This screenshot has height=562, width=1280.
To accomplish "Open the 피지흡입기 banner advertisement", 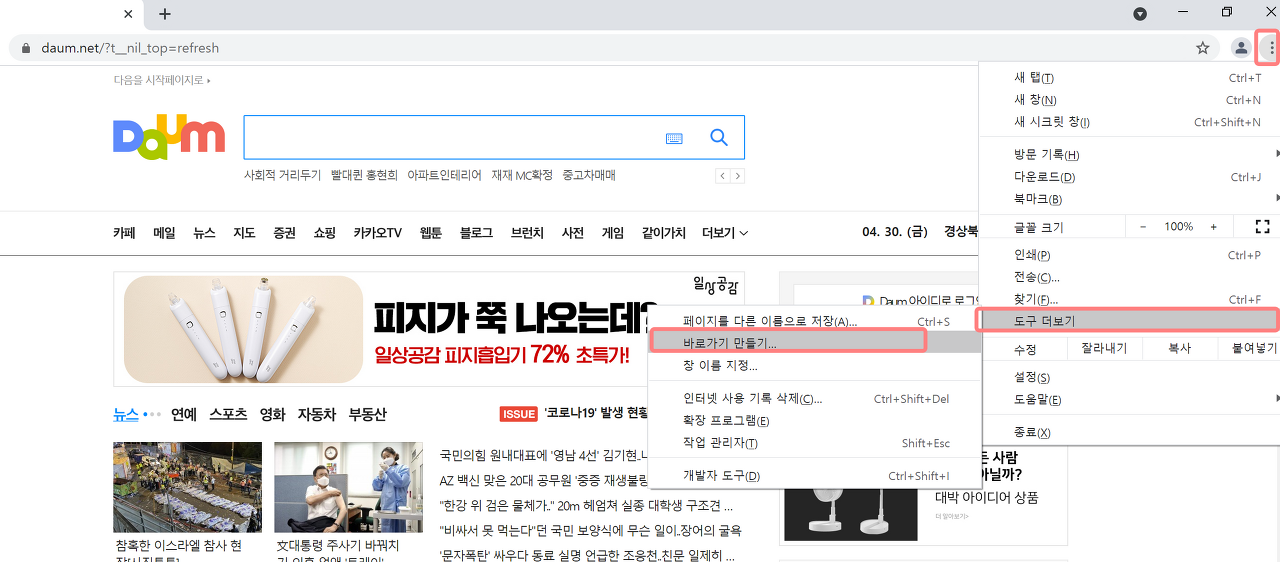I will pyautogui.click(x=429, y=329).
